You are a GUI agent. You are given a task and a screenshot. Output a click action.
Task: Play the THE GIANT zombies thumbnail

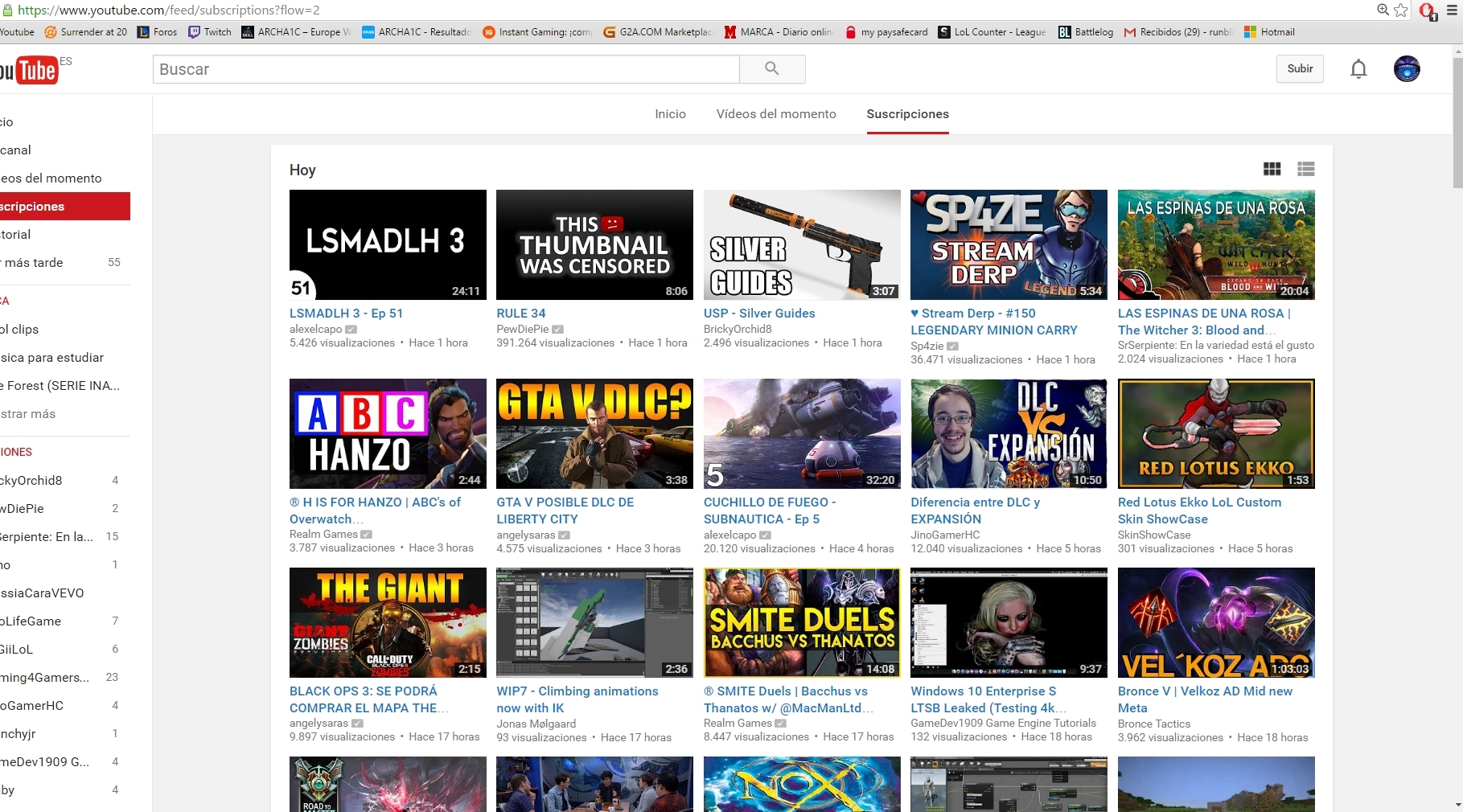(388, 622)
